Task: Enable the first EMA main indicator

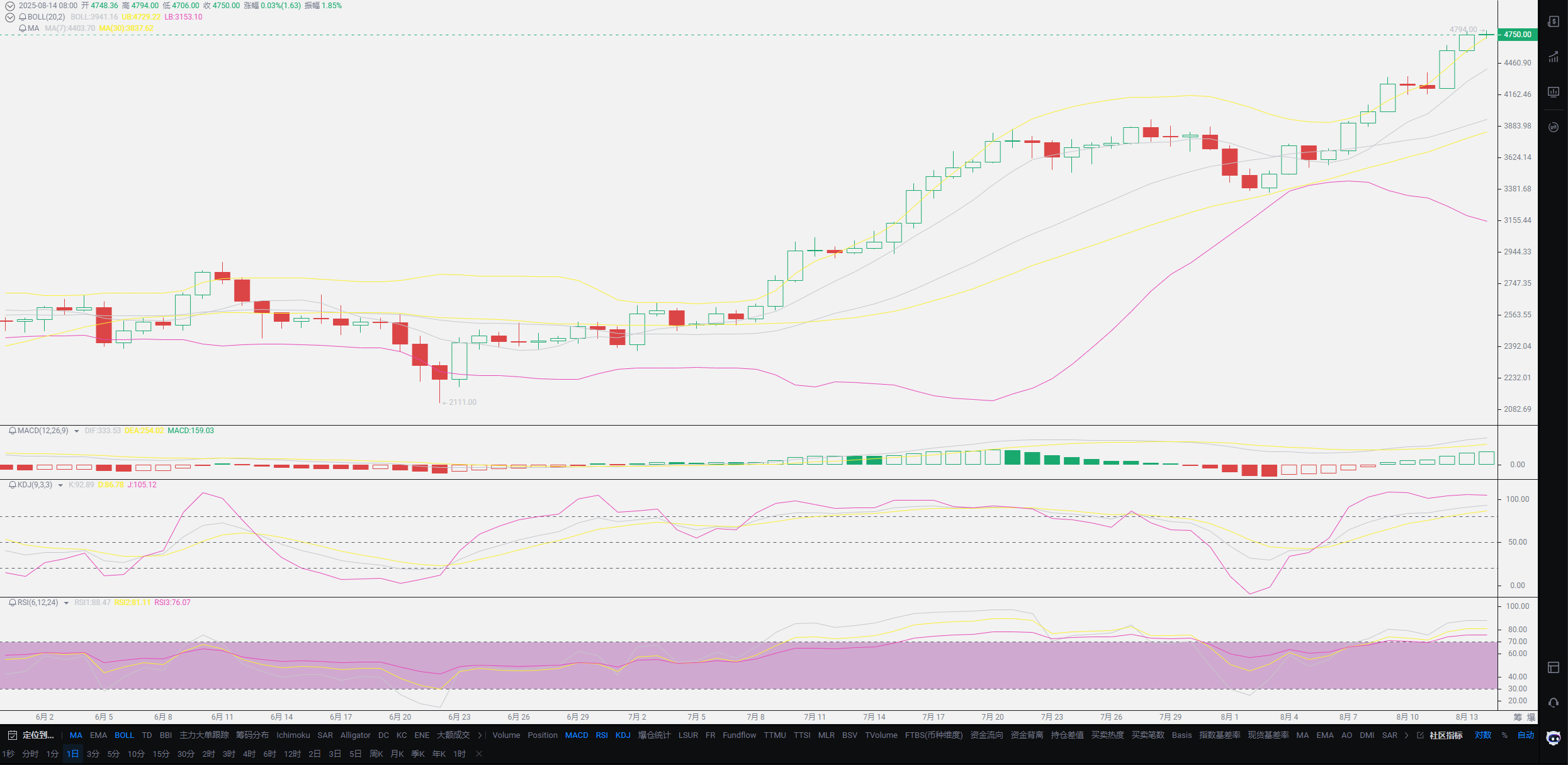Action: click(98, 735)
